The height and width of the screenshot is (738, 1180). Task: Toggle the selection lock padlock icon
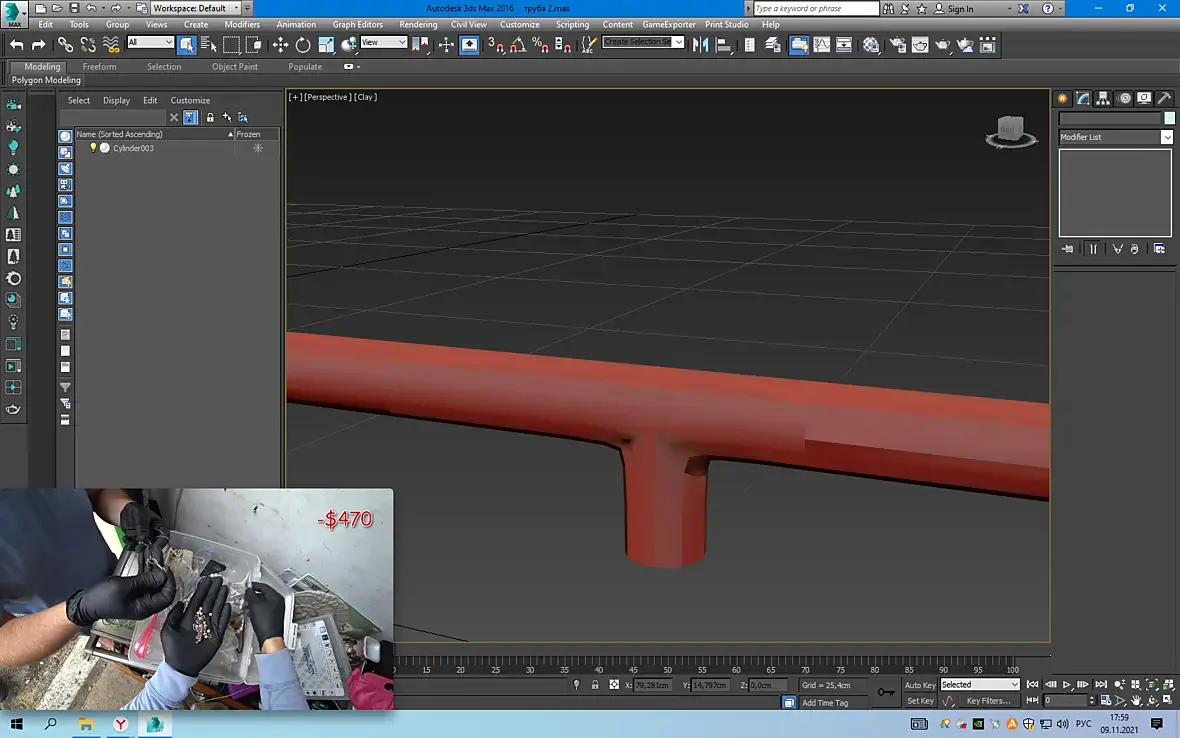click(595, 685)
